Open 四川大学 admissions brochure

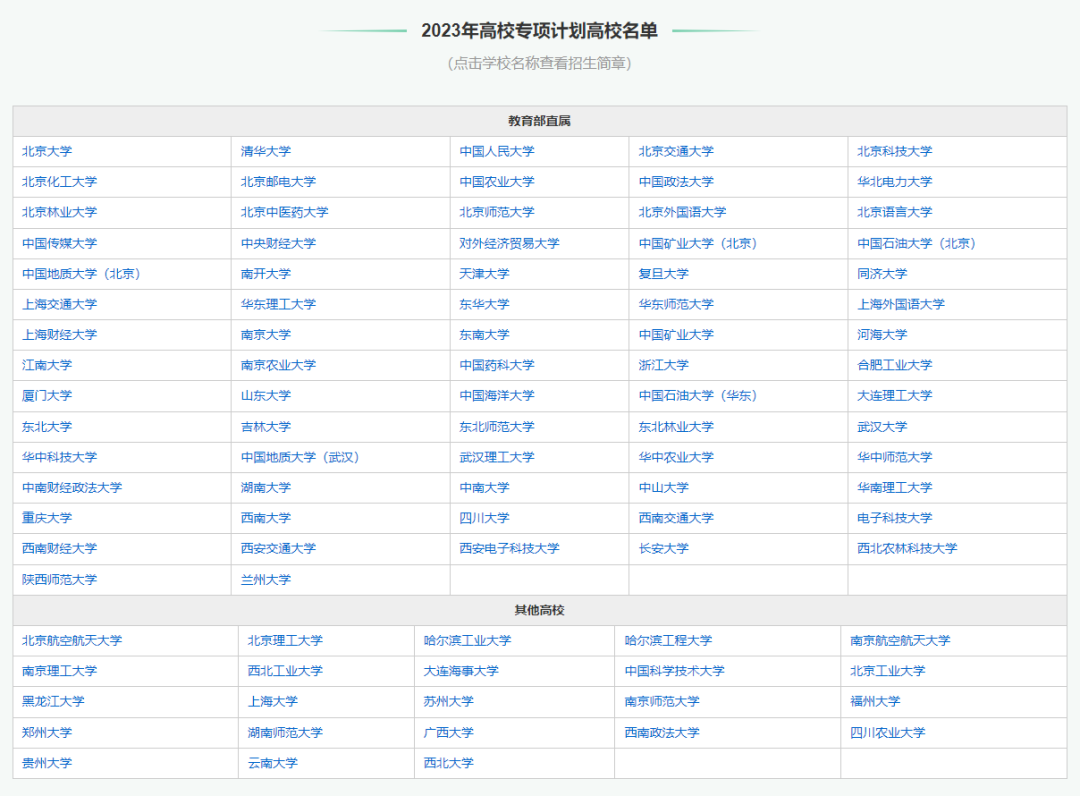[x=484, y=518]
